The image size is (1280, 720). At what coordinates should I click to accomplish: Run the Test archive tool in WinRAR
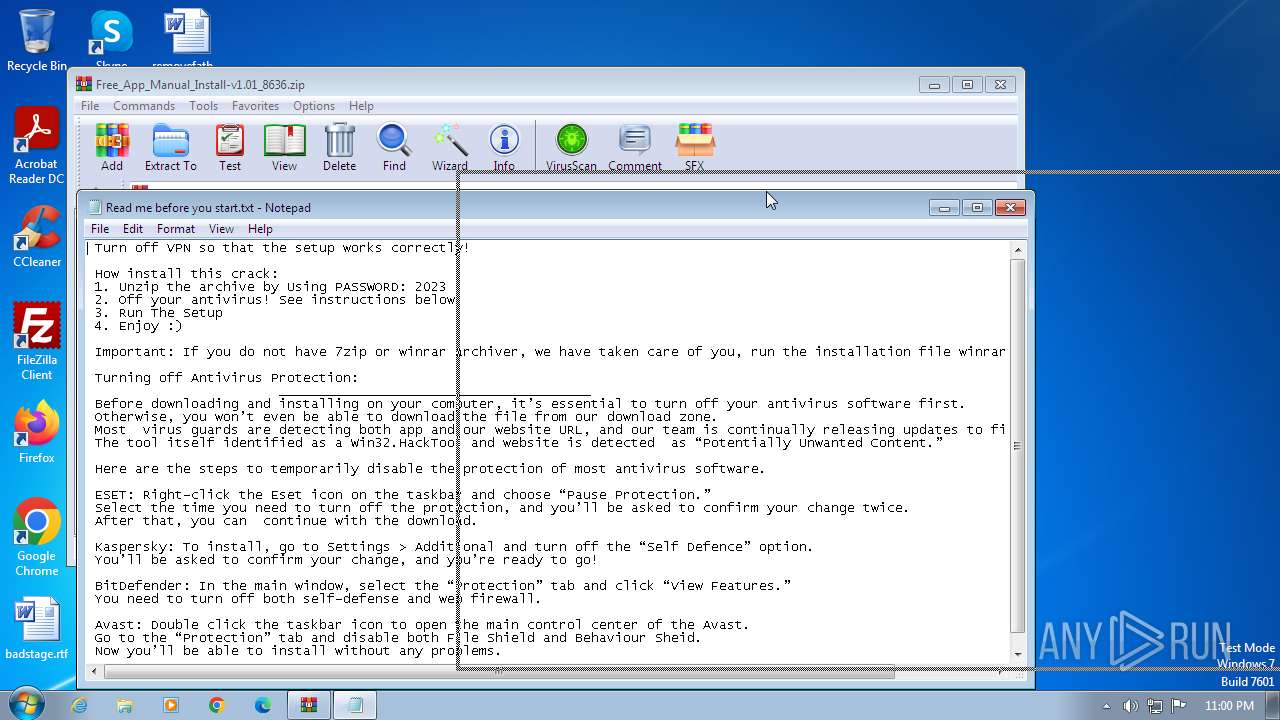tap(230, 147)
